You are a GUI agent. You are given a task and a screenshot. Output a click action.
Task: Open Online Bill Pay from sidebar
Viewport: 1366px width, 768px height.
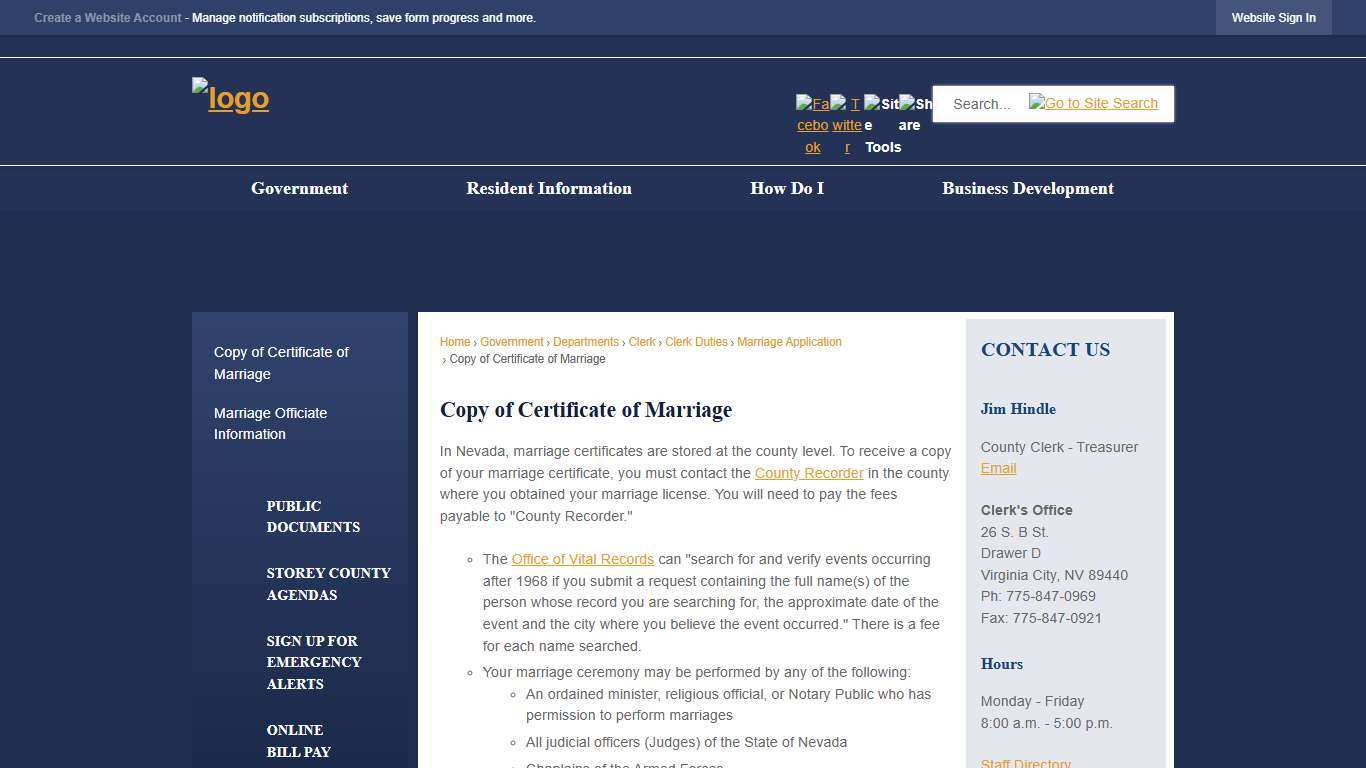point(298,741)
